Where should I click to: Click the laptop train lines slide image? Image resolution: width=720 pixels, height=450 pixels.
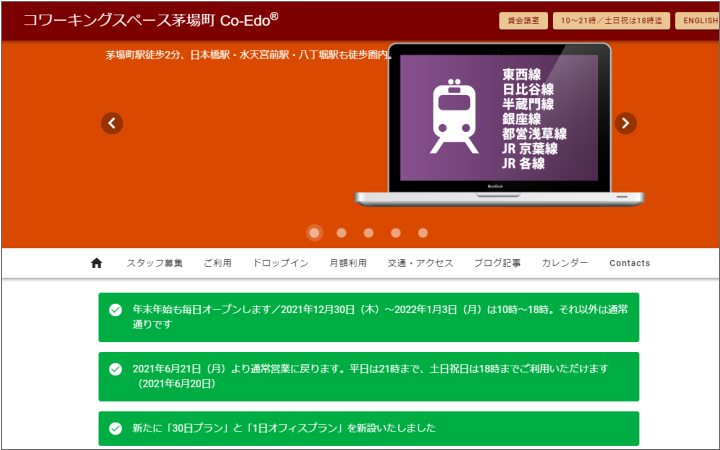pyautogui.click(x=499, y=125)
